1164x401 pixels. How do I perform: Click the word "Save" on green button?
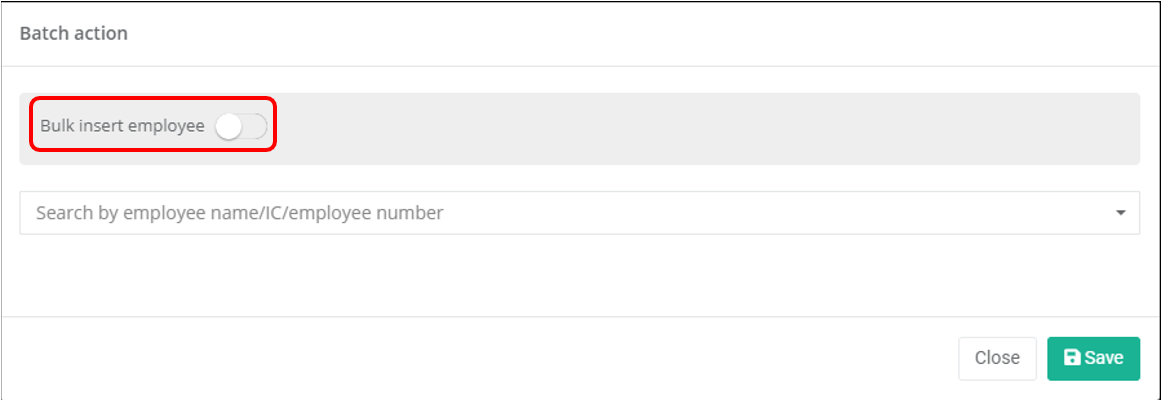[1104, 358]
